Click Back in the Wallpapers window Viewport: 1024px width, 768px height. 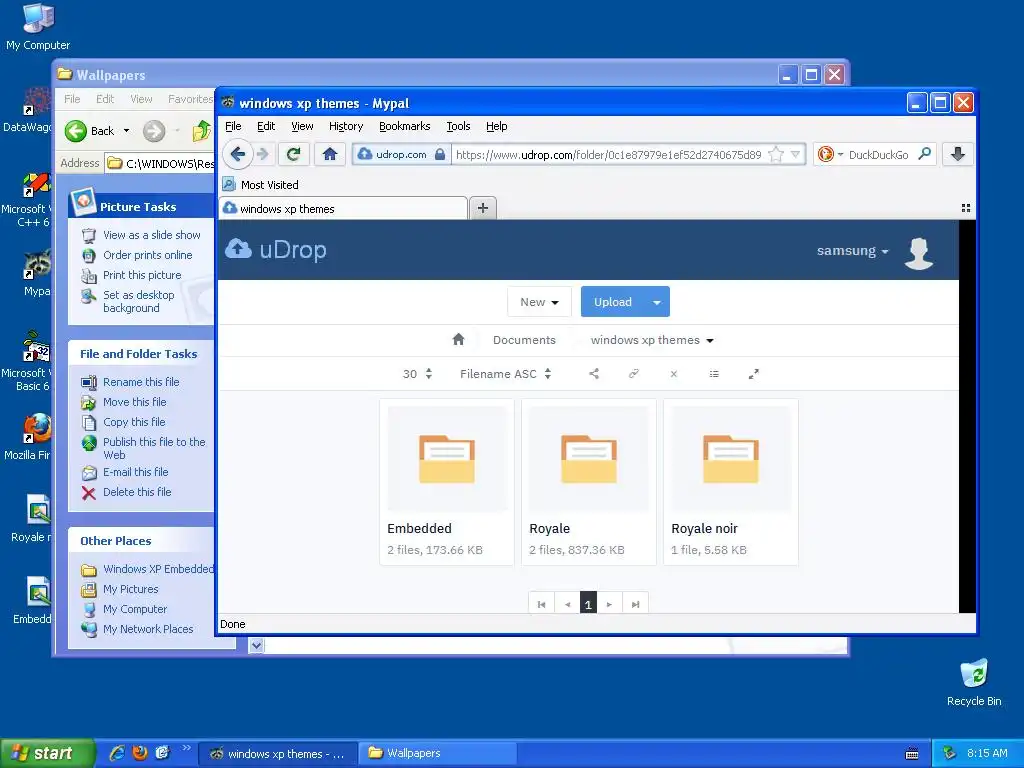(89, 131)
